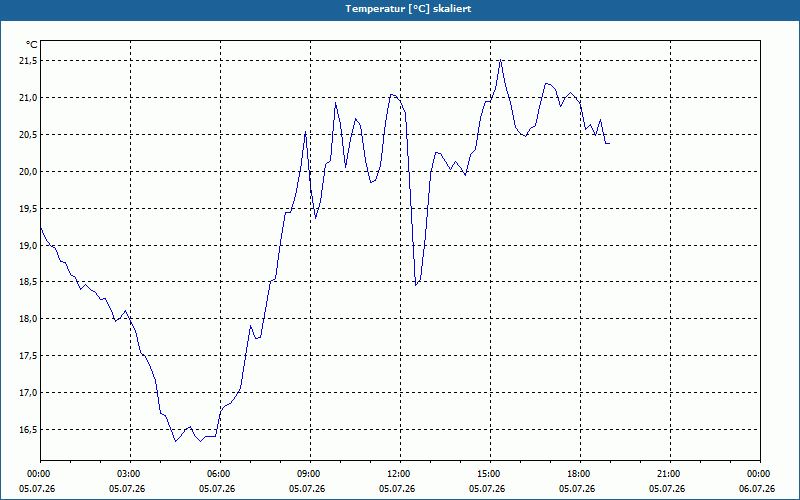Click the 09:00 time axis label
This screenshot has height=500, width=800.
pyautogui.click(x=310, y=474)
